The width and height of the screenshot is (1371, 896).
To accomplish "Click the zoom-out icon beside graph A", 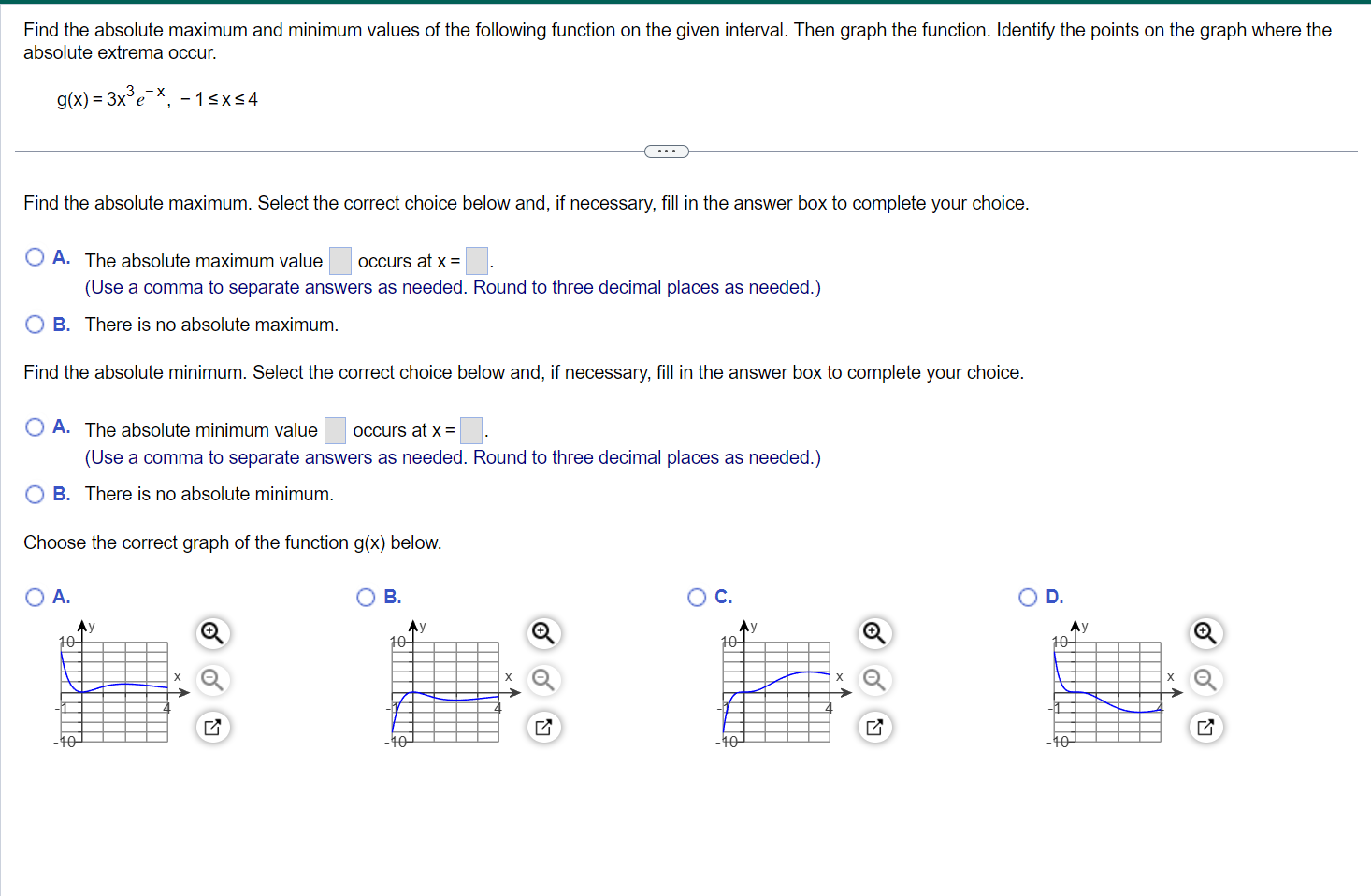I will pyautogui.click(x=212, y=680).
